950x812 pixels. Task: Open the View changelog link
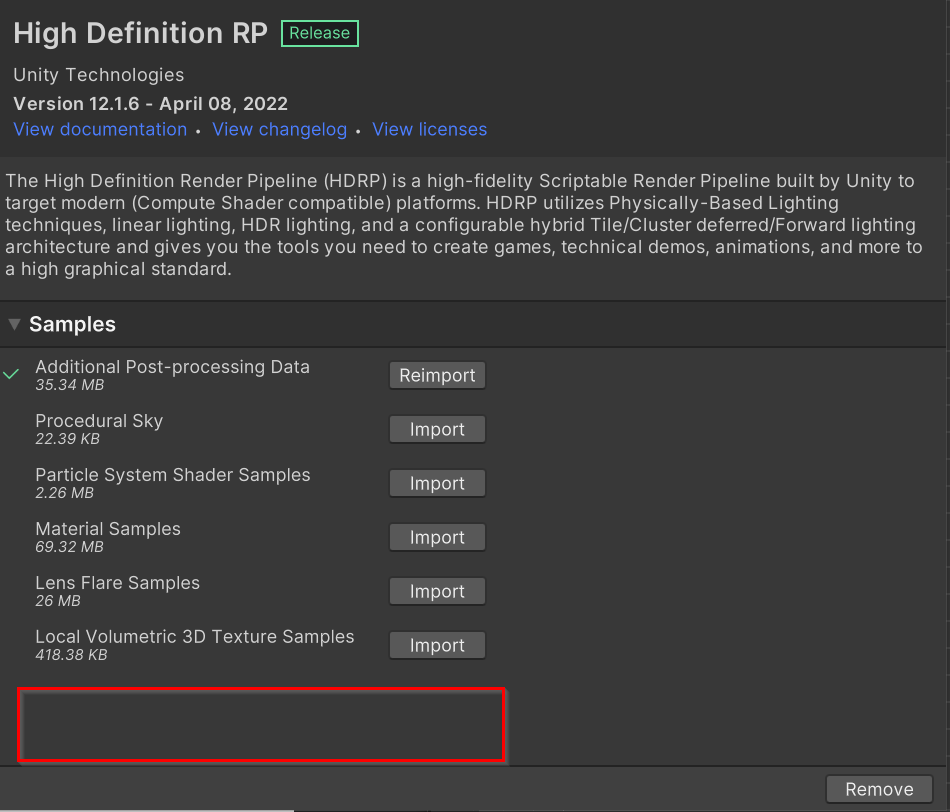(x=279, y=129)
